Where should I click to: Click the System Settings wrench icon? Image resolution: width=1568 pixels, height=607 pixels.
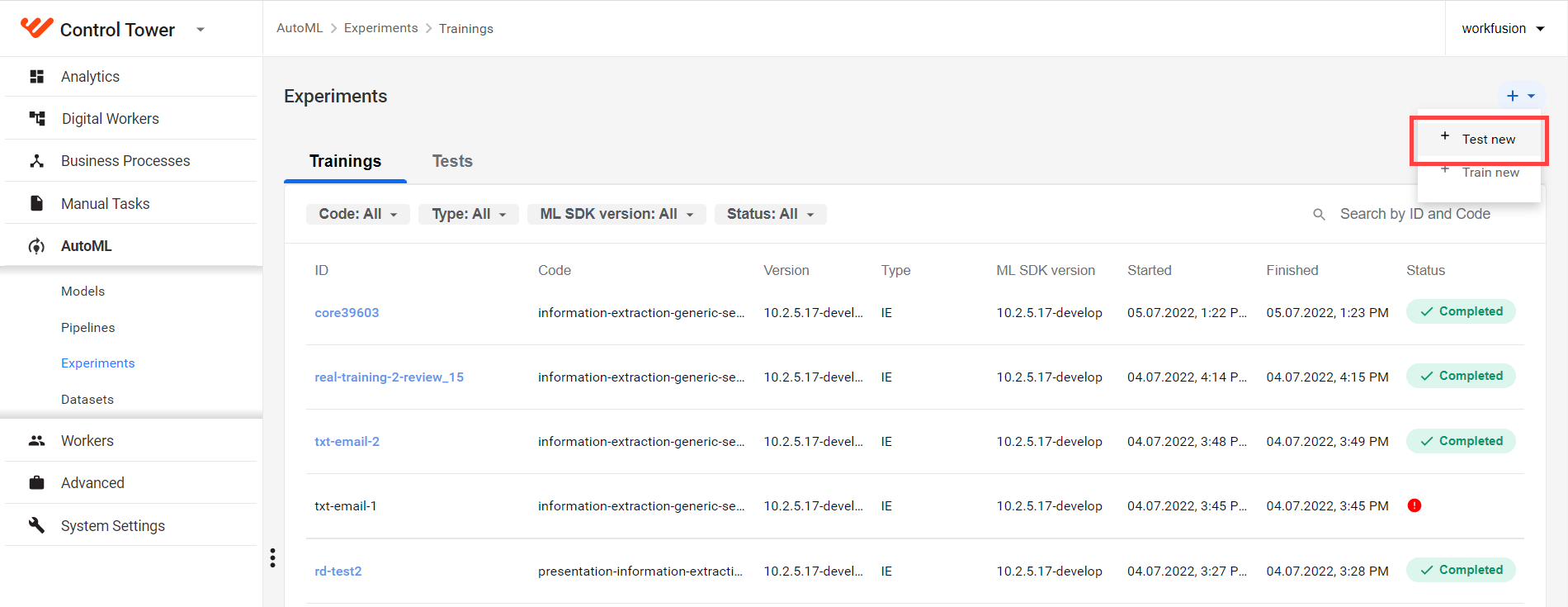coord(36,525)
